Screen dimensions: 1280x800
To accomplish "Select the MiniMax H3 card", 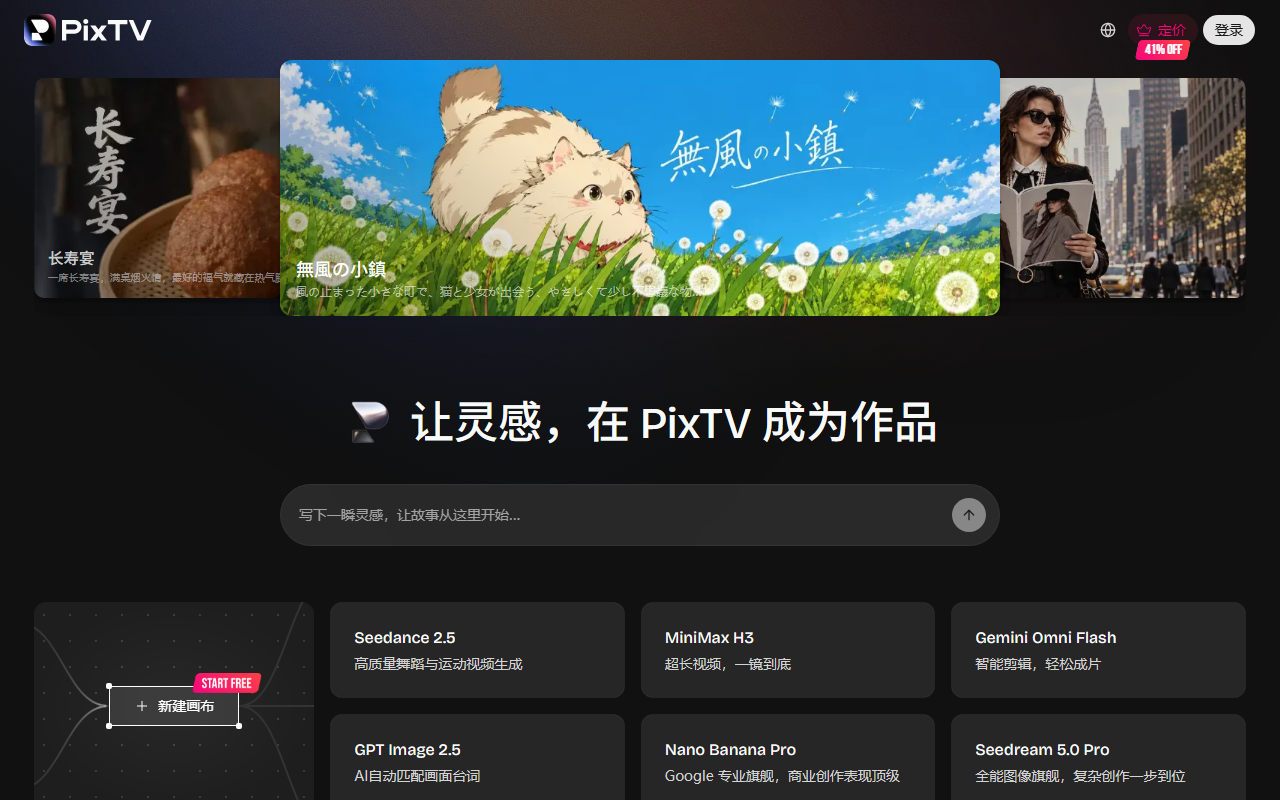I will [x=788, y=650].
